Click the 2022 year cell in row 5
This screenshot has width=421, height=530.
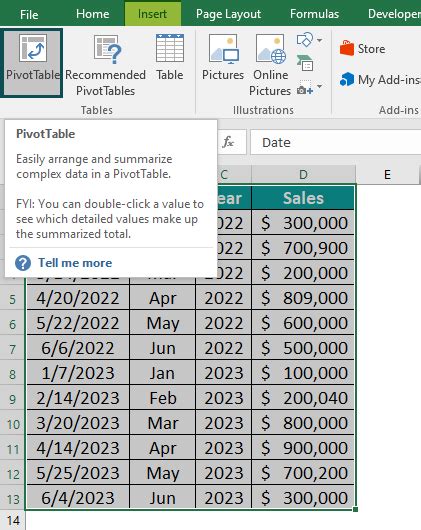[x=224, y=298]
